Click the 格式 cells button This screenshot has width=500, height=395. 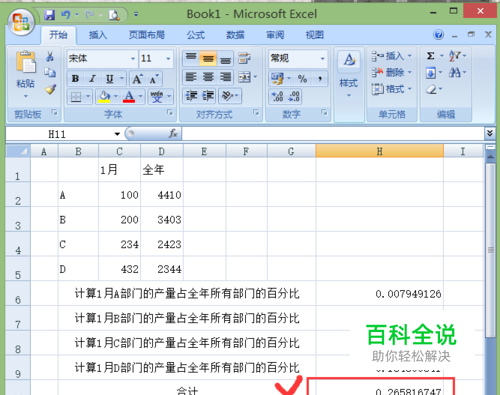pyautogui.click(x=391, y=89)
